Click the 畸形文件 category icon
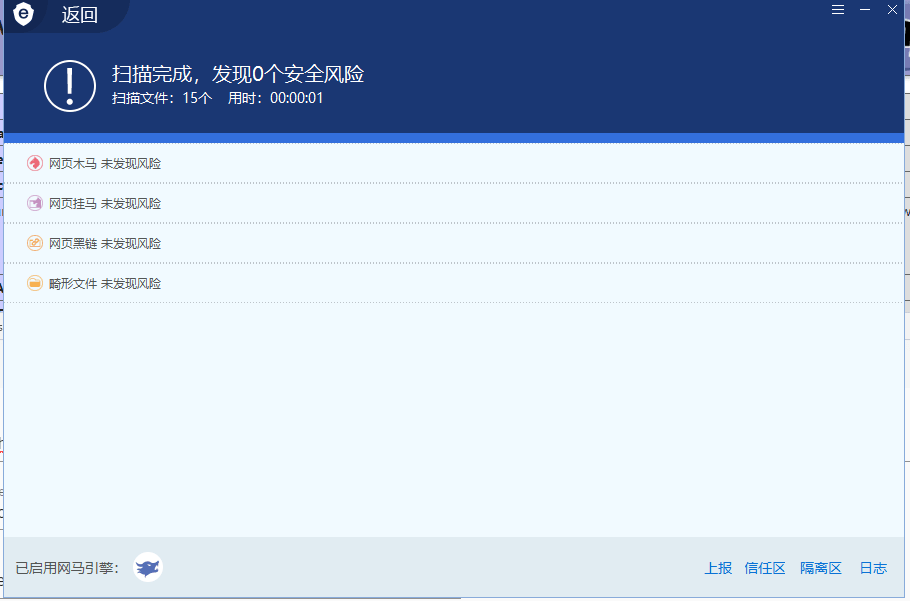The image size is (910, 601). tap(35, 283)
